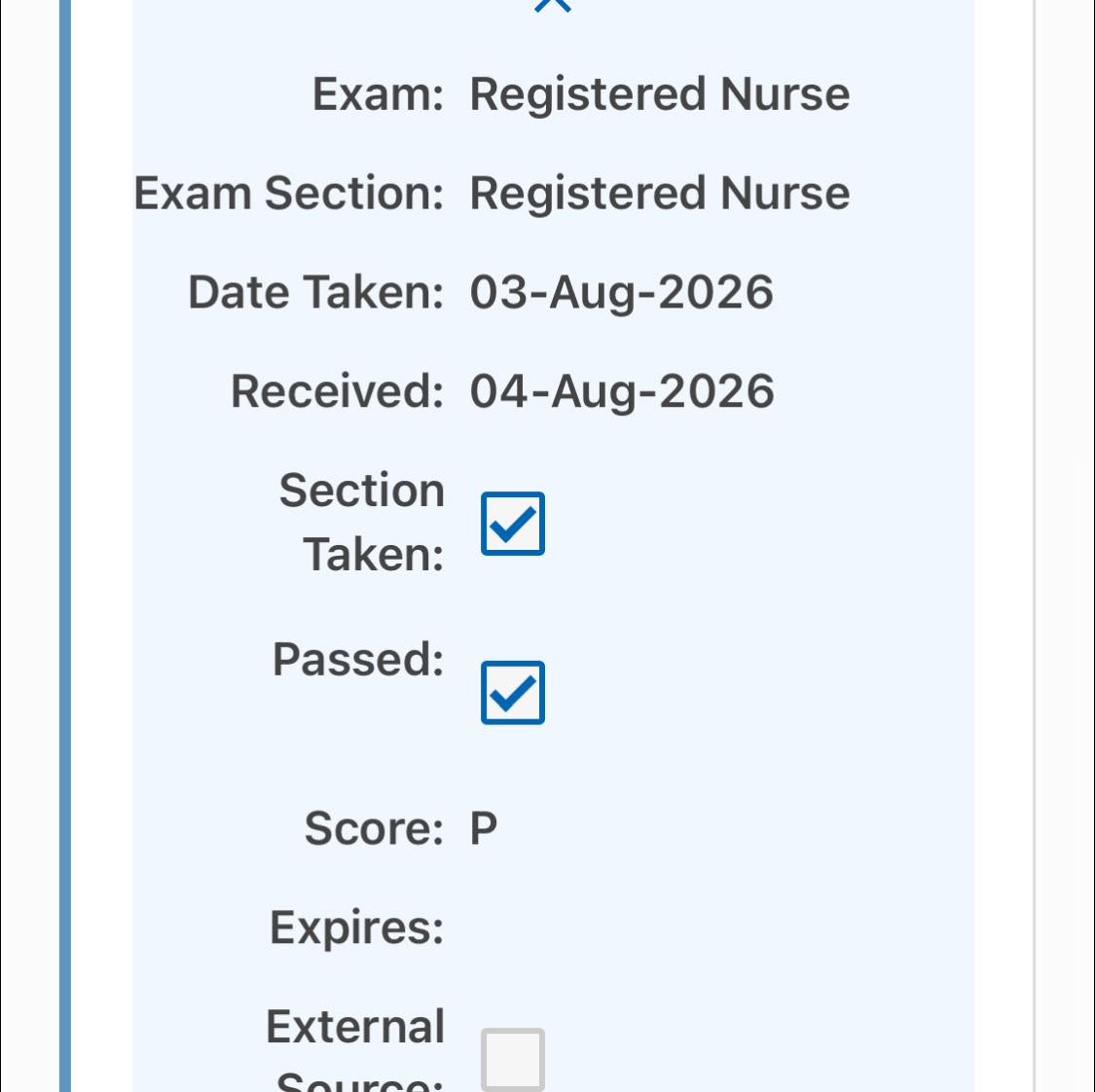The image size is (1095, 1092).
Task: Click the Date Taken: label
Action: pos(316,292)
